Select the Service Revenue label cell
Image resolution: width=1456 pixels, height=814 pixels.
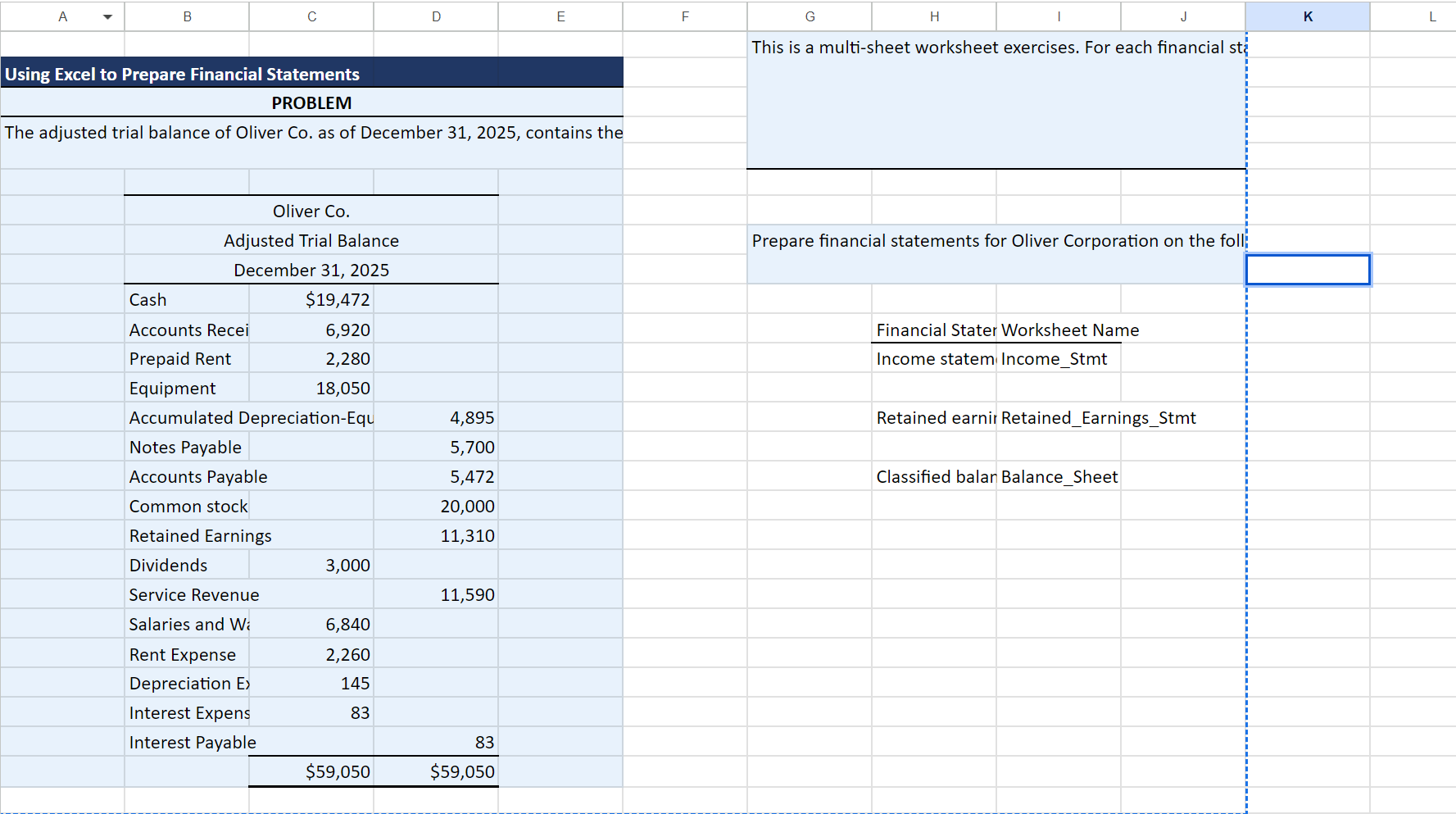[187, 594]
